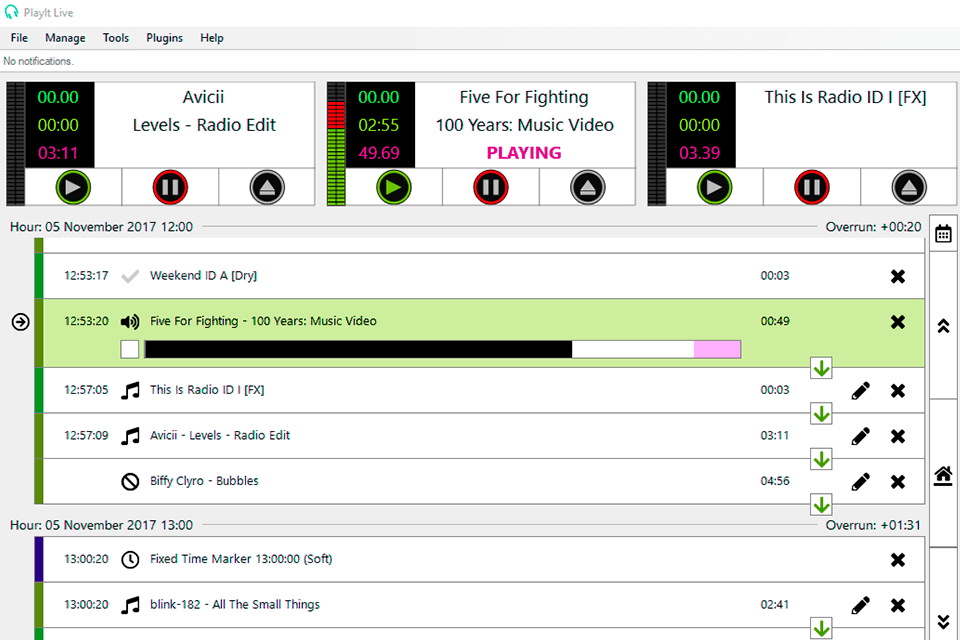Select blink-182 - All The Small Things text
960x640 pixels.
click(x=234, y=604)
